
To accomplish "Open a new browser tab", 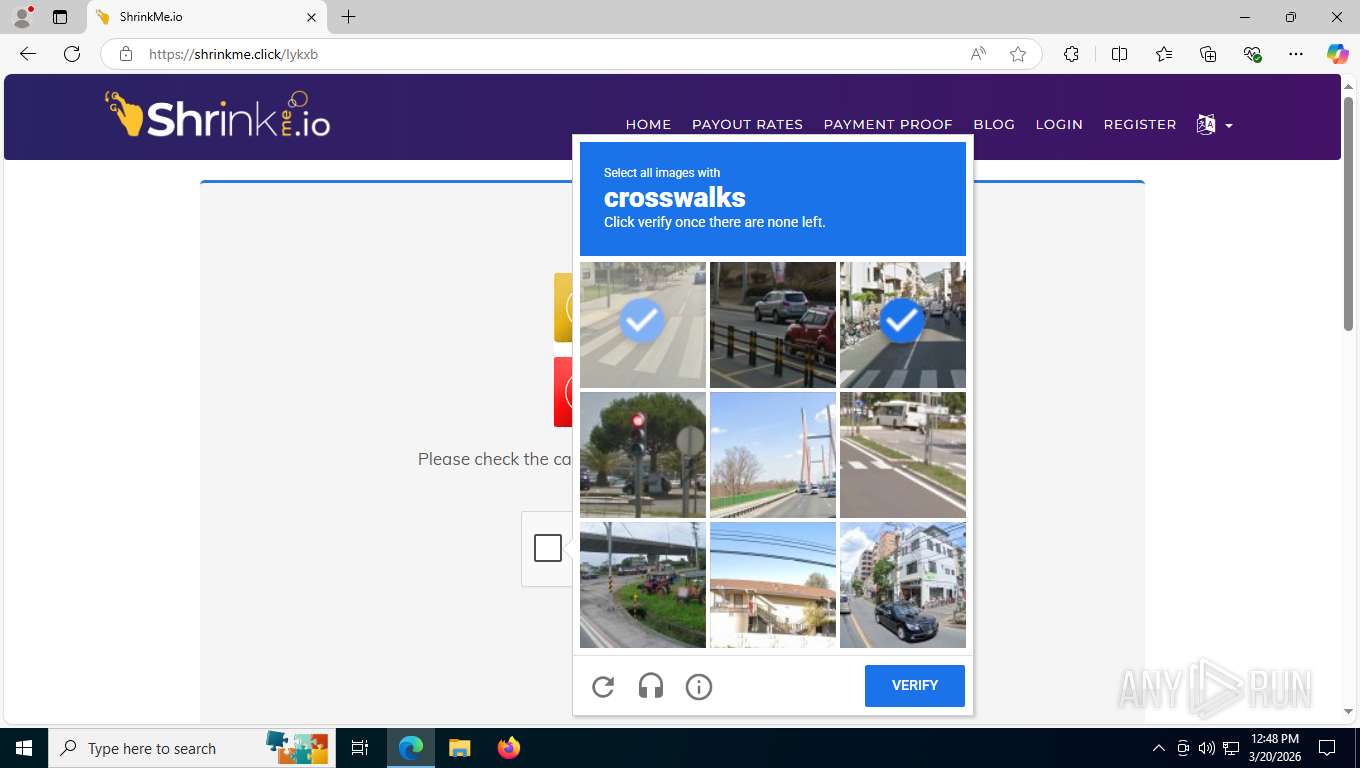I will 348,17.
